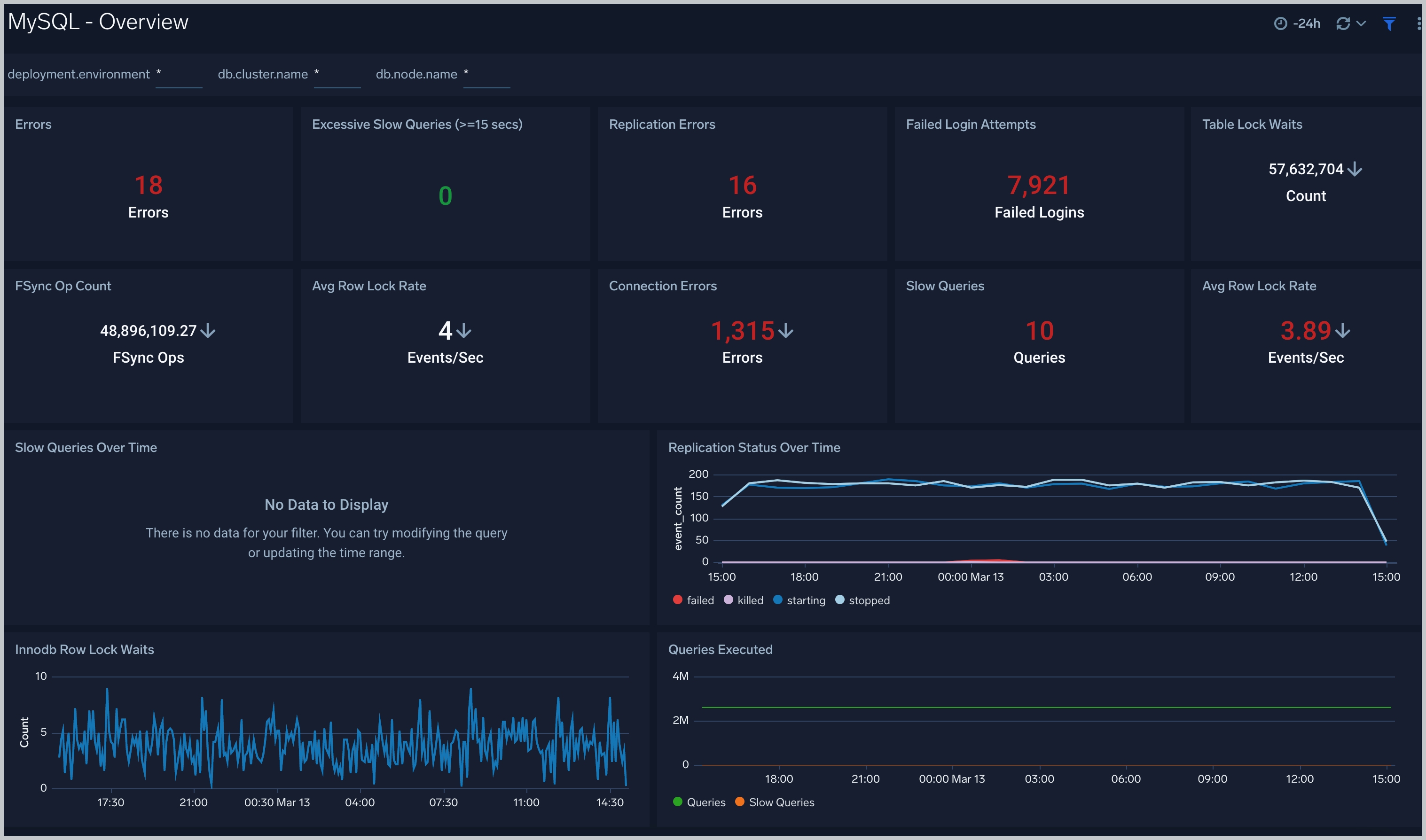Image resolution: width=1426 pixels, height=840 pixels.
Task: Click the 18 Errors value
Action: pyautogui.click(x=149, y=185)
